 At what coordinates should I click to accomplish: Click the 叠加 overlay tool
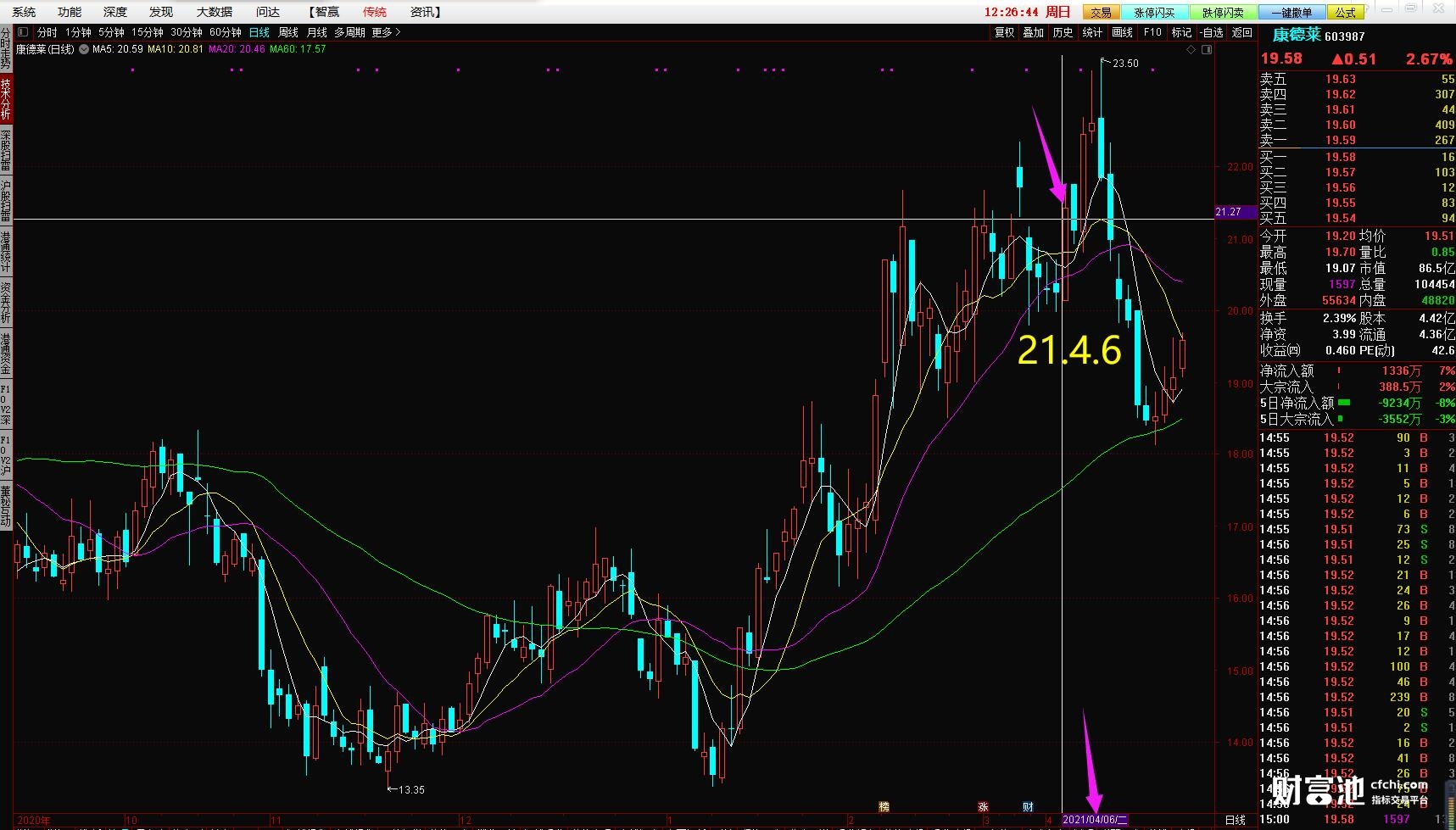tap(1033, 32)
